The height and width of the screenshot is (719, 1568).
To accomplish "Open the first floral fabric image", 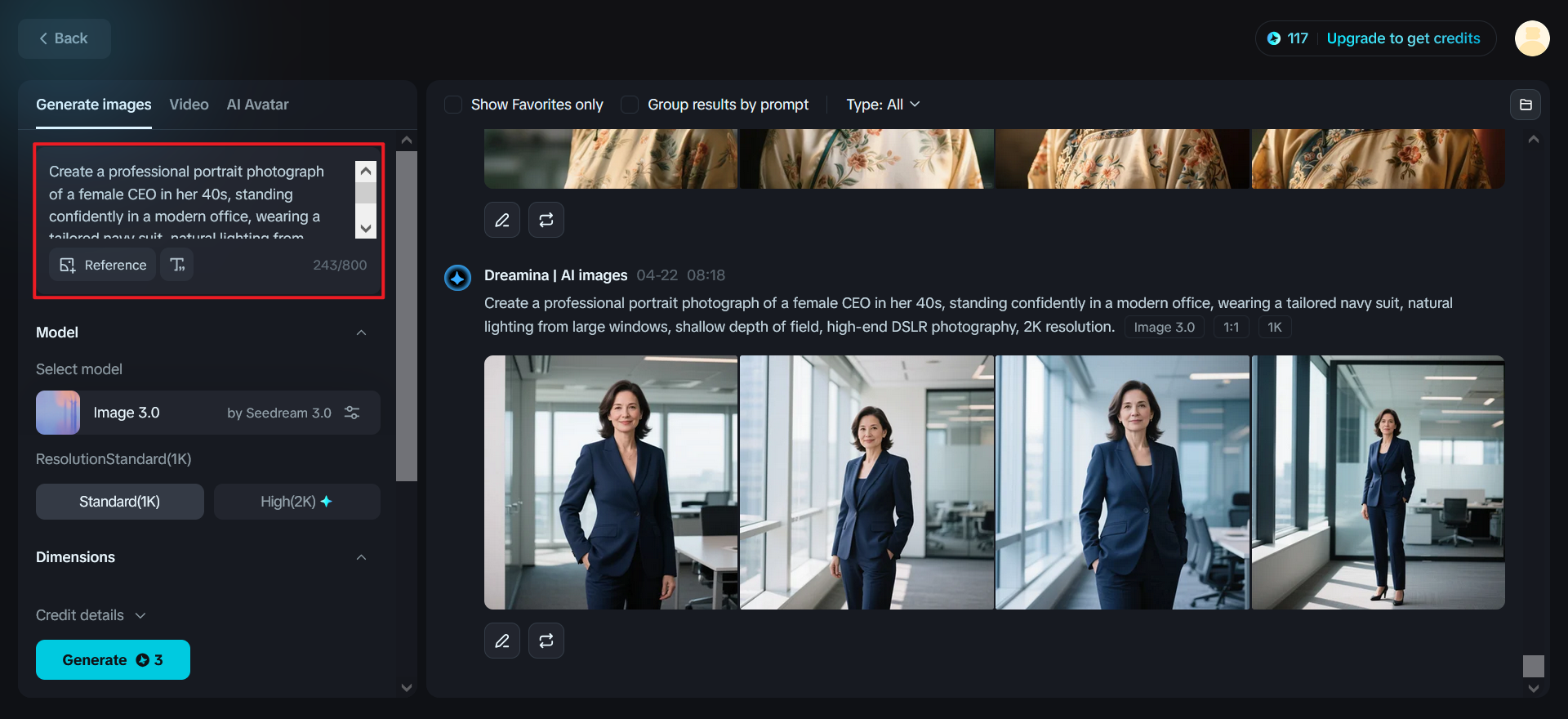I will pos(611,159).
